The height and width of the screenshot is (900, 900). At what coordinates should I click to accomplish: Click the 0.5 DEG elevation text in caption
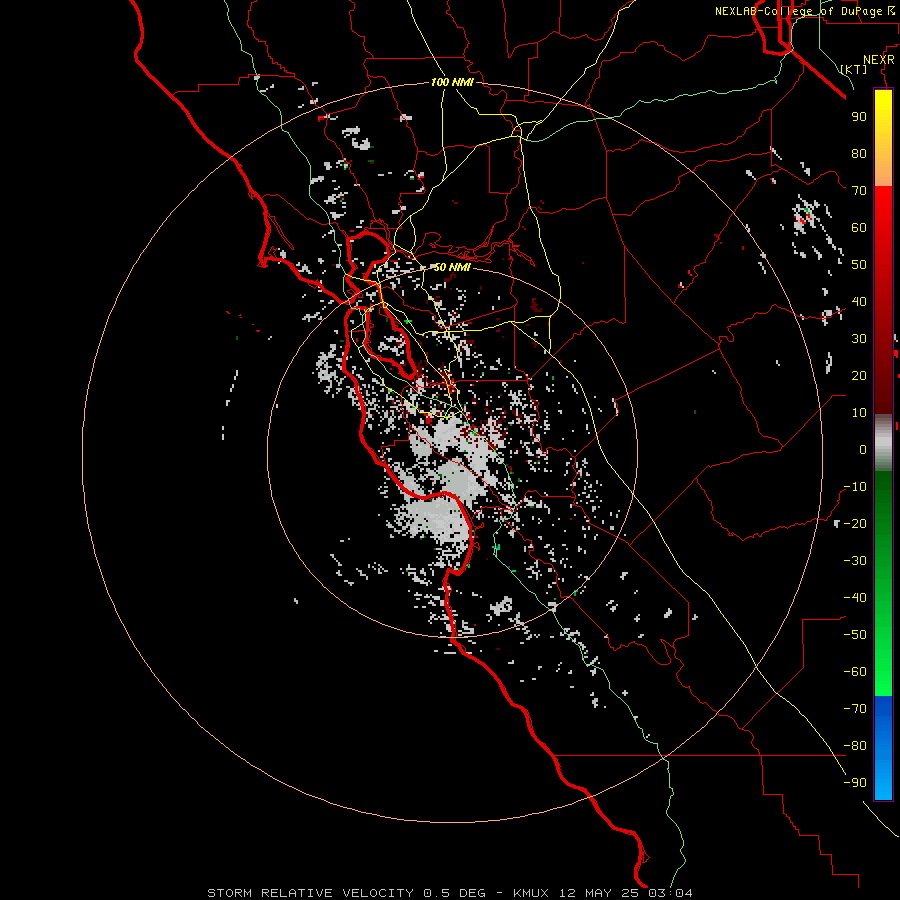[x=455, y=893]
